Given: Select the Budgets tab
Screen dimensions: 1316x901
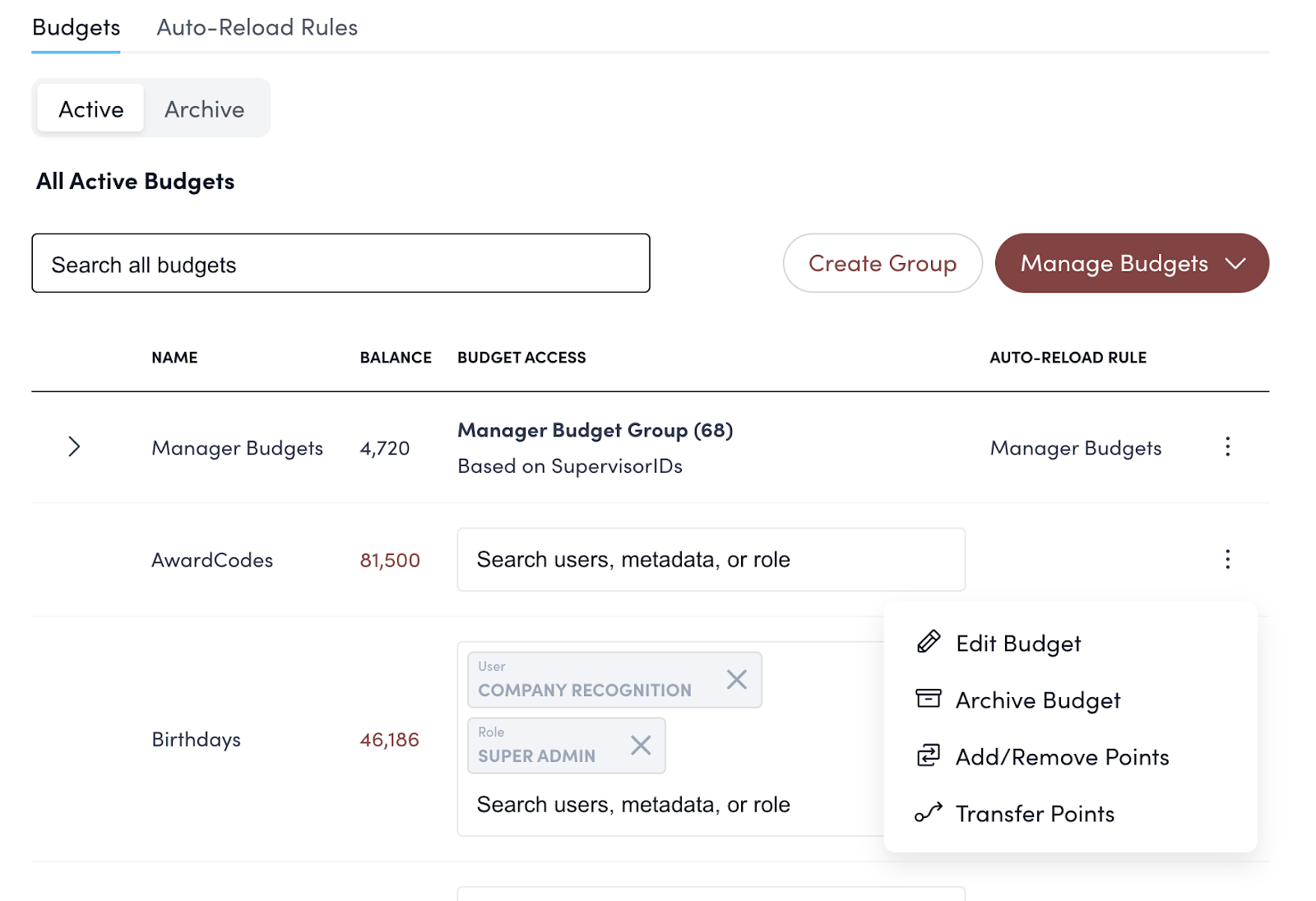Looking at the screenshot, I should pyautogui.click(x=76, y=28).
